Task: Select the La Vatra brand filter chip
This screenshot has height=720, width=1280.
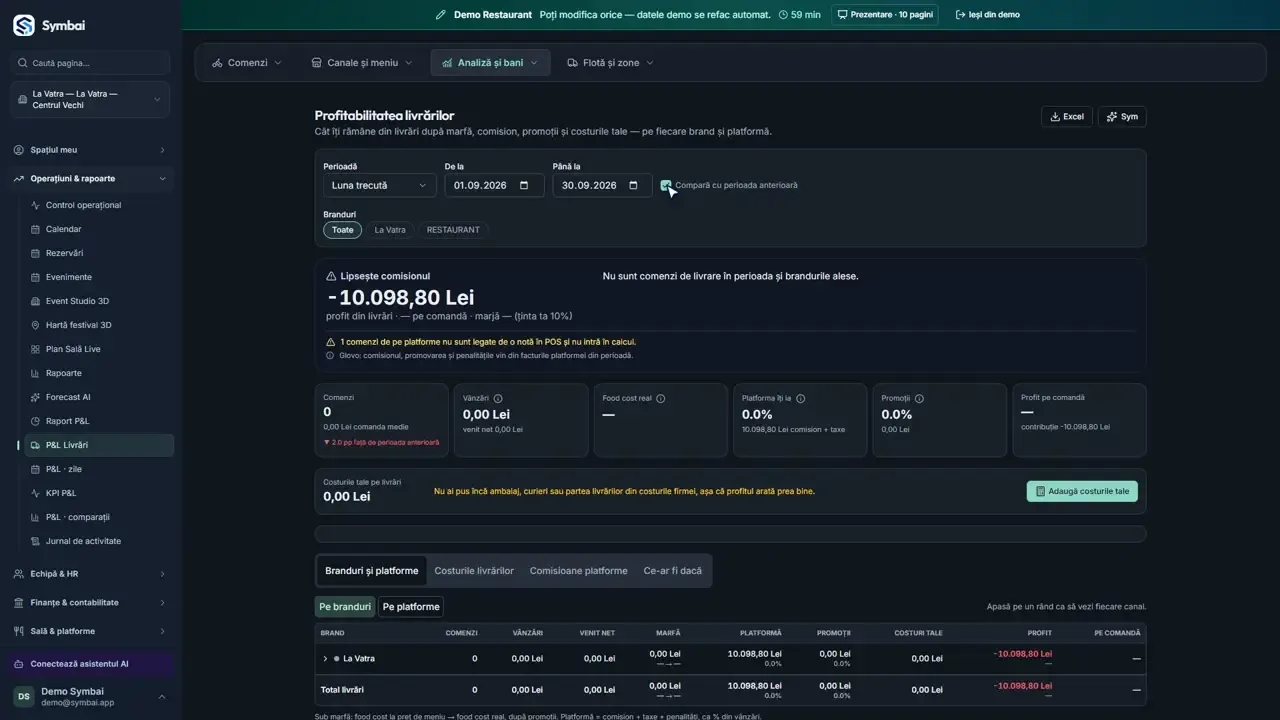Action: pyautogui.click(x=390, y=230)
